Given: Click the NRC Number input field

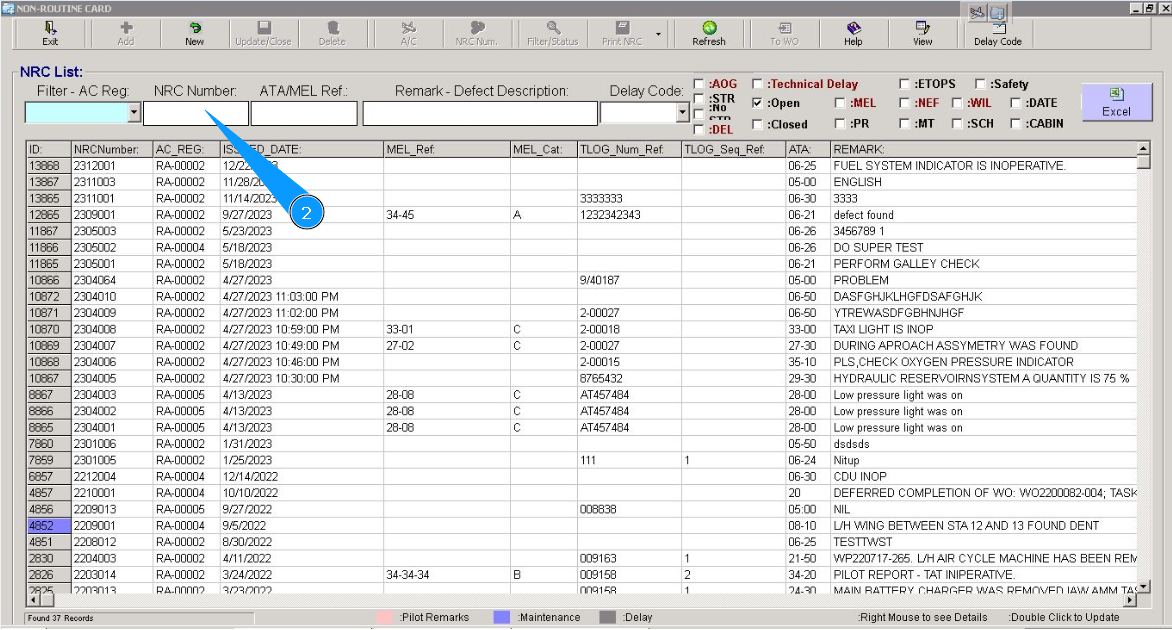Looking at the screenshot, I should click(196, 113).
